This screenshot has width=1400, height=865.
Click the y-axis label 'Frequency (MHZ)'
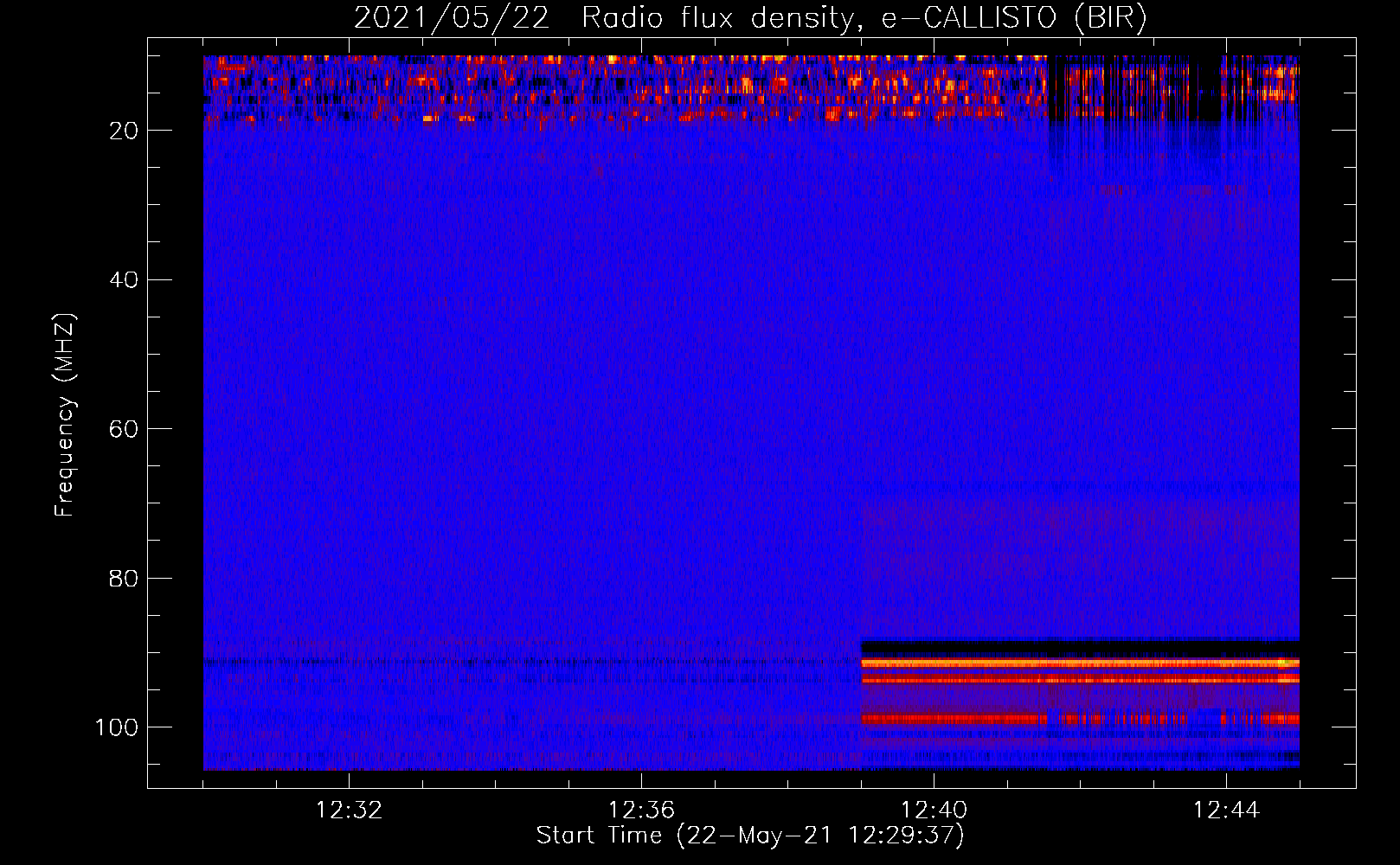pos(65,415)
